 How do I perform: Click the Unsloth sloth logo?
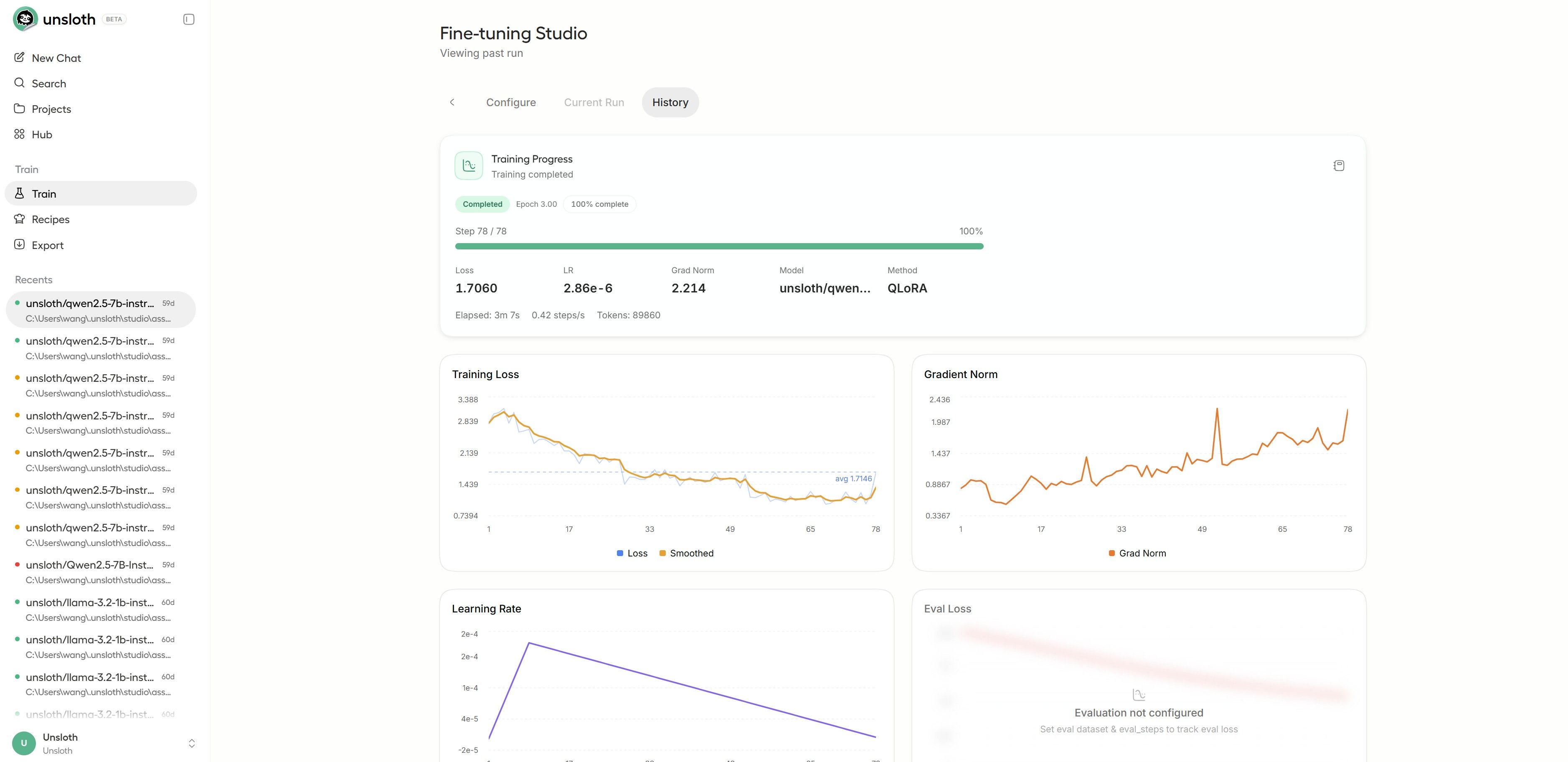coord(25,19)
